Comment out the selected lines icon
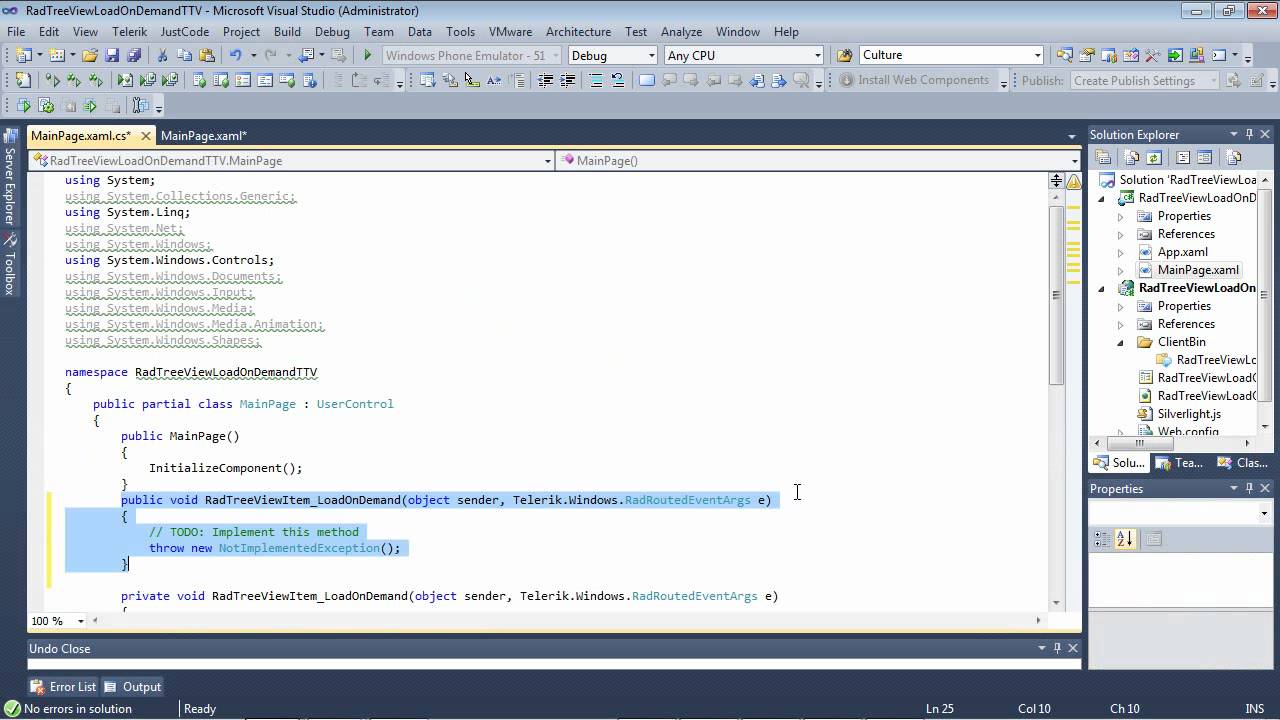The image size is (1280, 720). (x=595, y=81)
